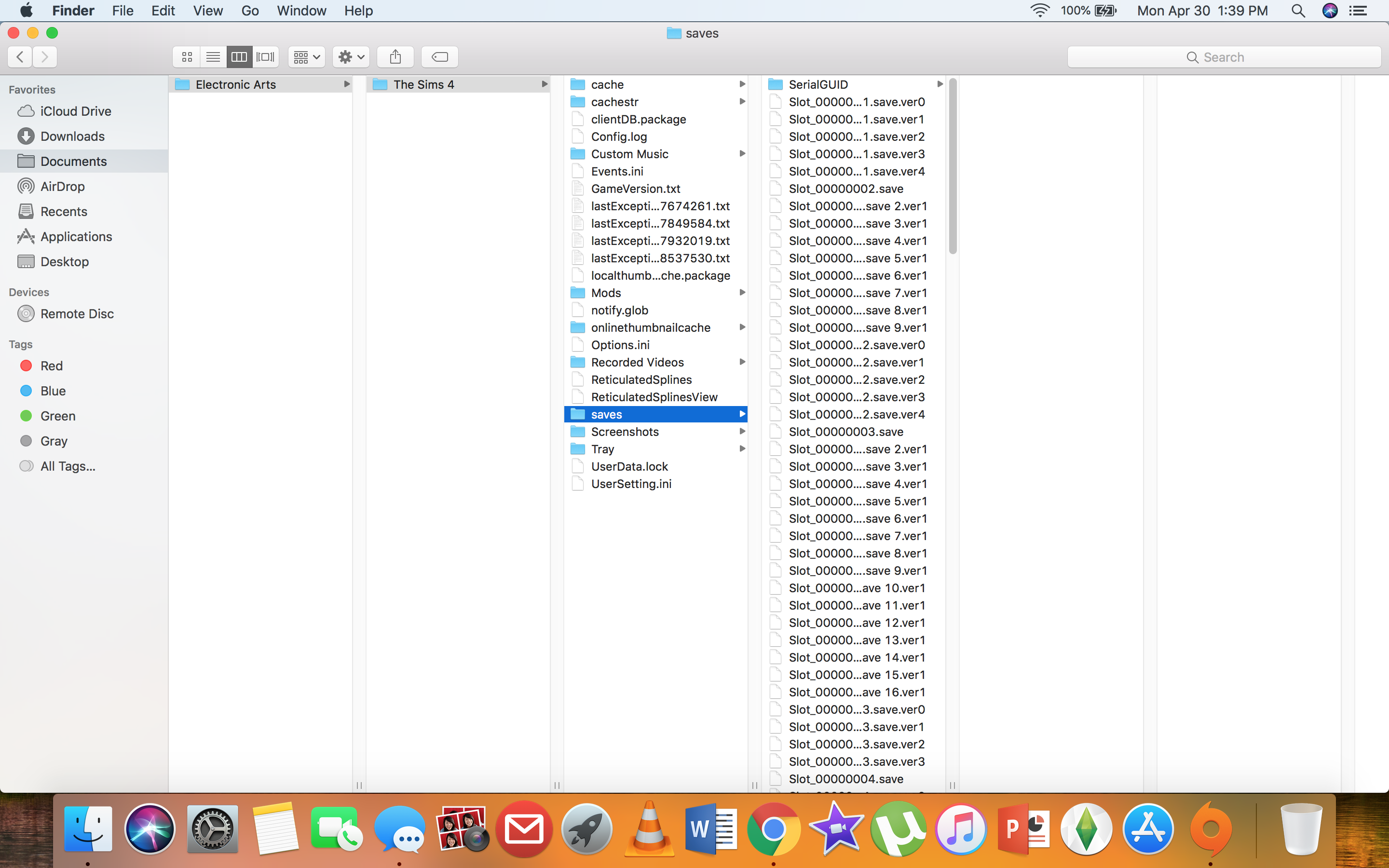
Task: Open iTunes from the Dock
Action: tap(961, 829)
